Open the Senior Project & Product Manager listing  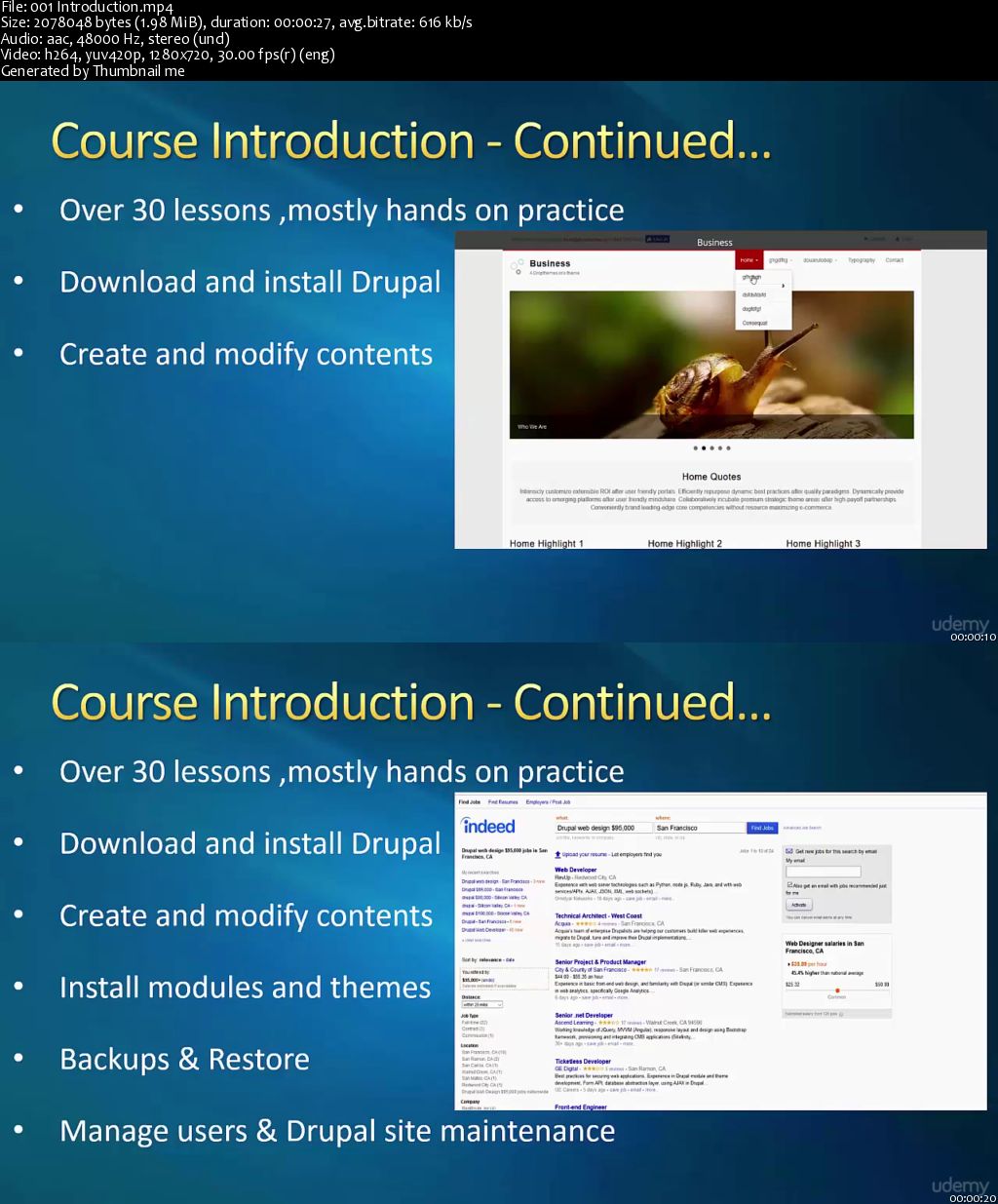[600, 961]
